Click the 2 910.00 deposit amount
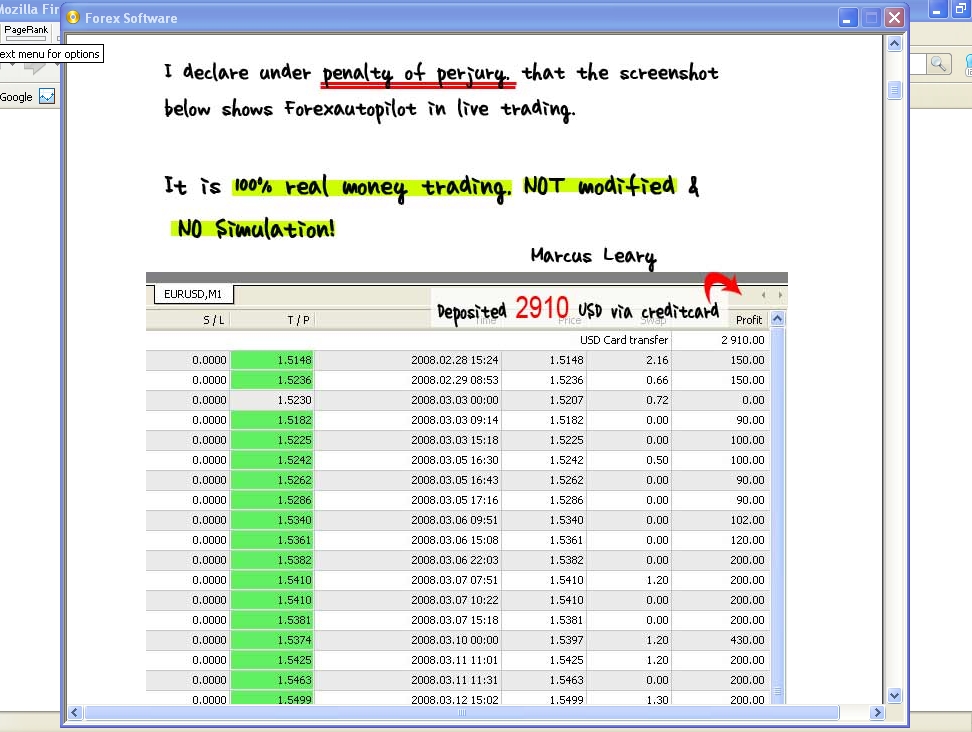The image size is (972, 732). point(743,340)
